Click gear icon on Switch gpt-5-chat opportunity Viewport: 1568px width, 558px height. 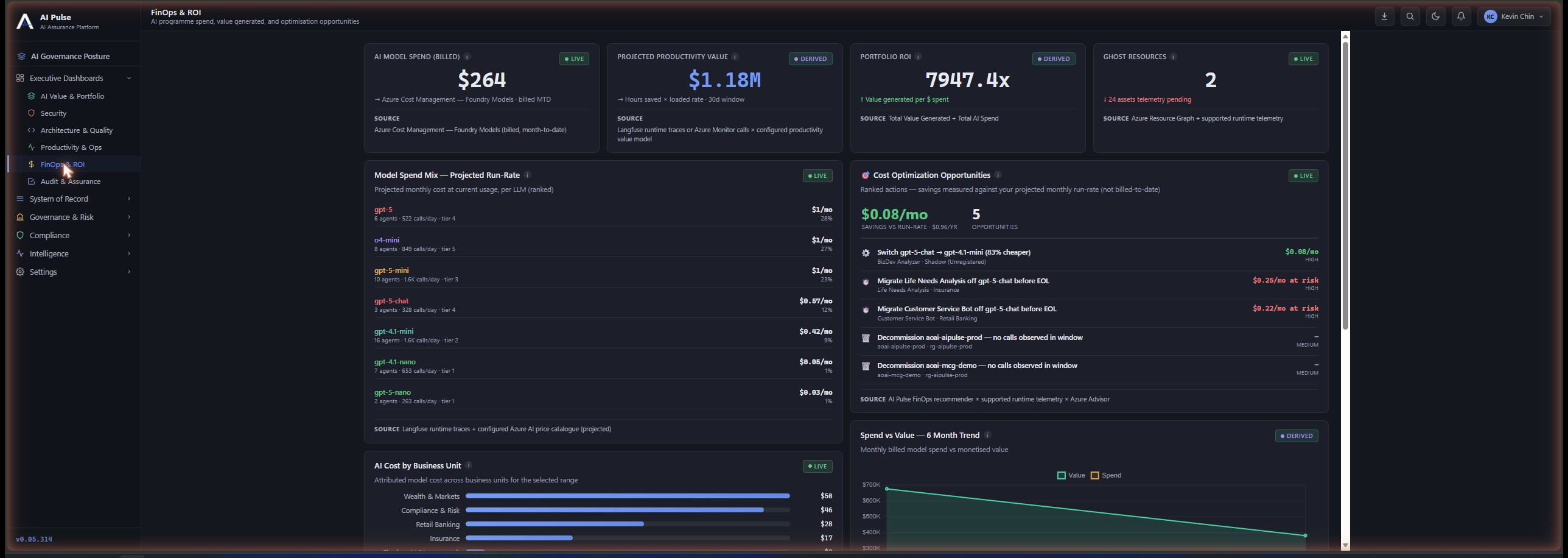tap(866, 253)
